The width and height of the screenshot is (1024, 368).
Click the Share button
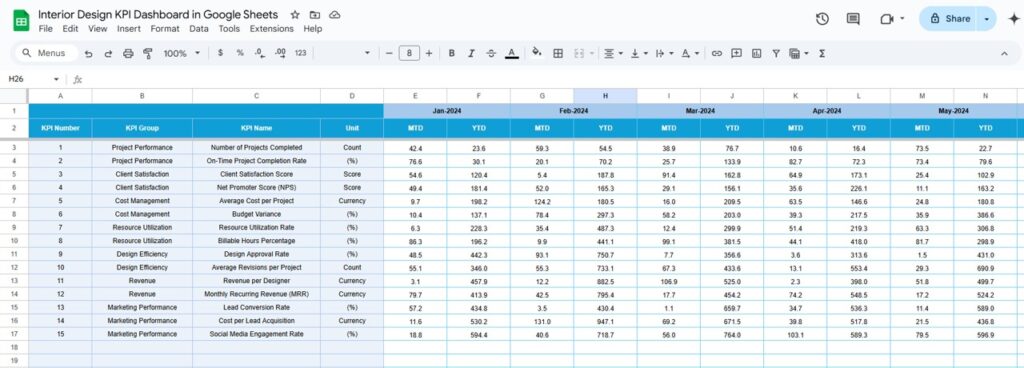click(x=949, y=19)
